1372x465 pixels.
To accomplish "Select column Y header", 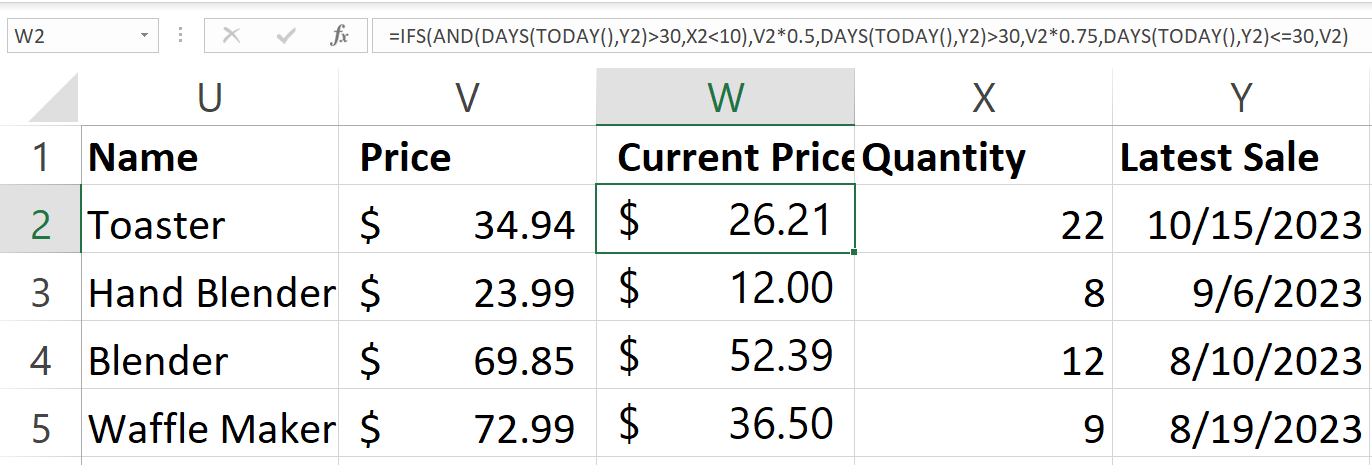I will coord(1241,97).
